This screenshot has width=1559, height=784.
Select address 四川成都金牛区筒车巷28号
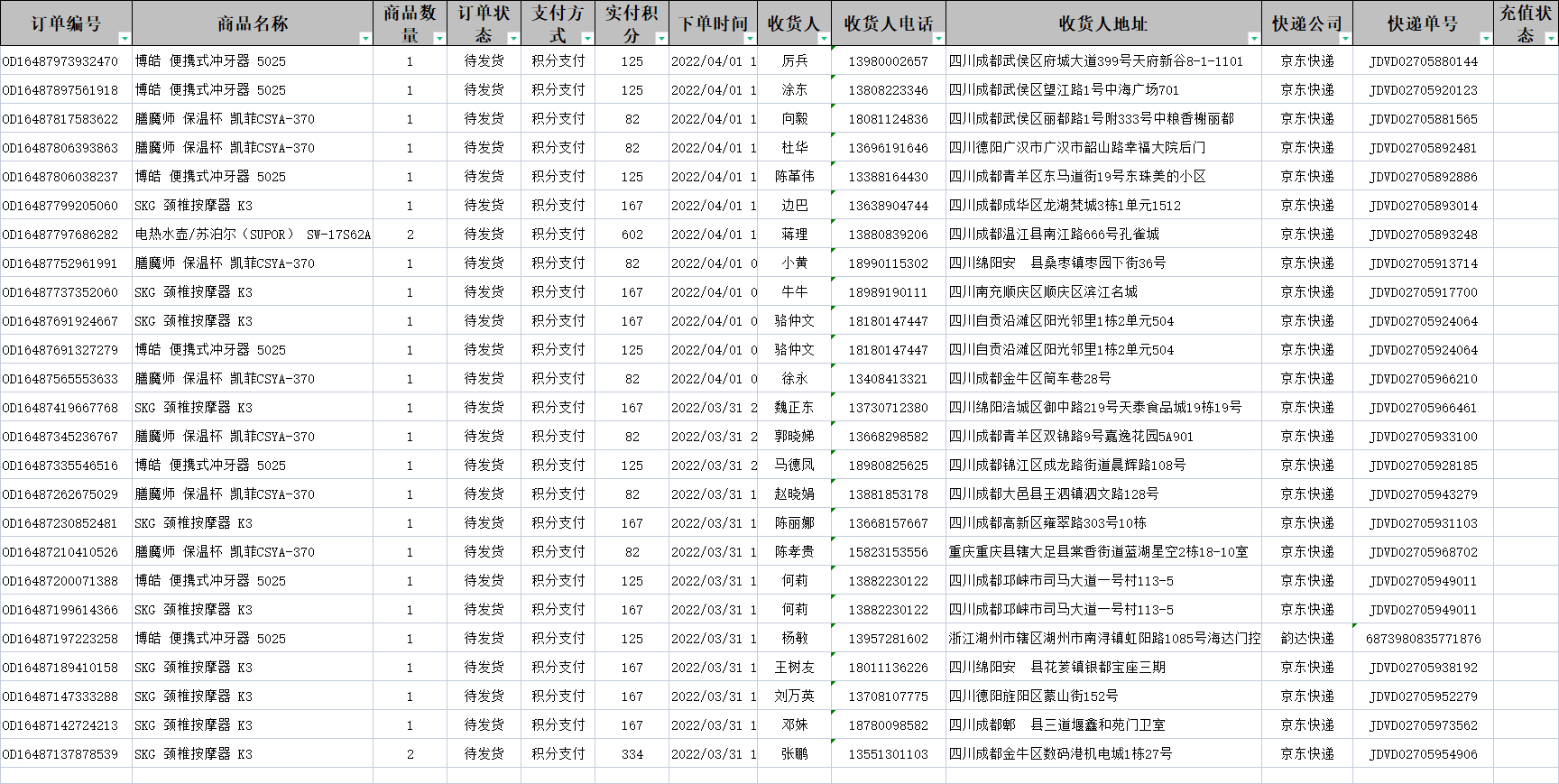click(x=1103, y=379)
